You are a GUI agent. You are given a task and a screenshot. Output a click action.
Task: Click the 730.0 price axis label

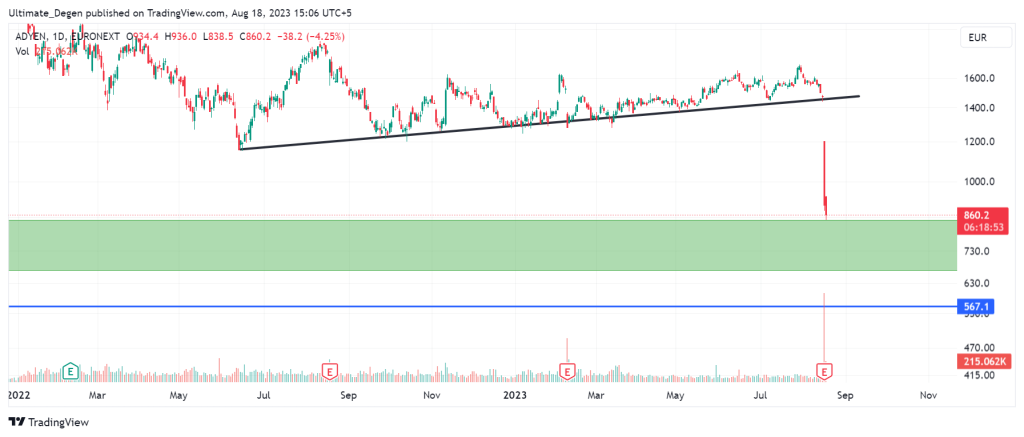[x=977, y=251]
